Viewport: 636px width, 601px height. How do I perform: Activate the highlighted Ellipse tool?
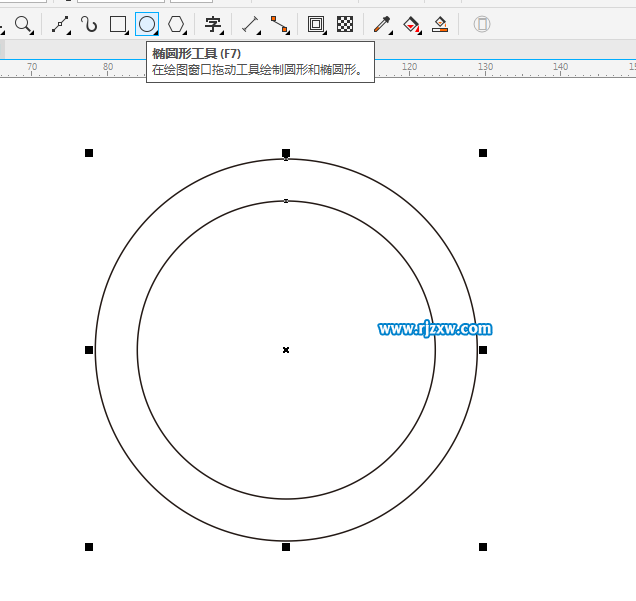[x=147, y=24]
